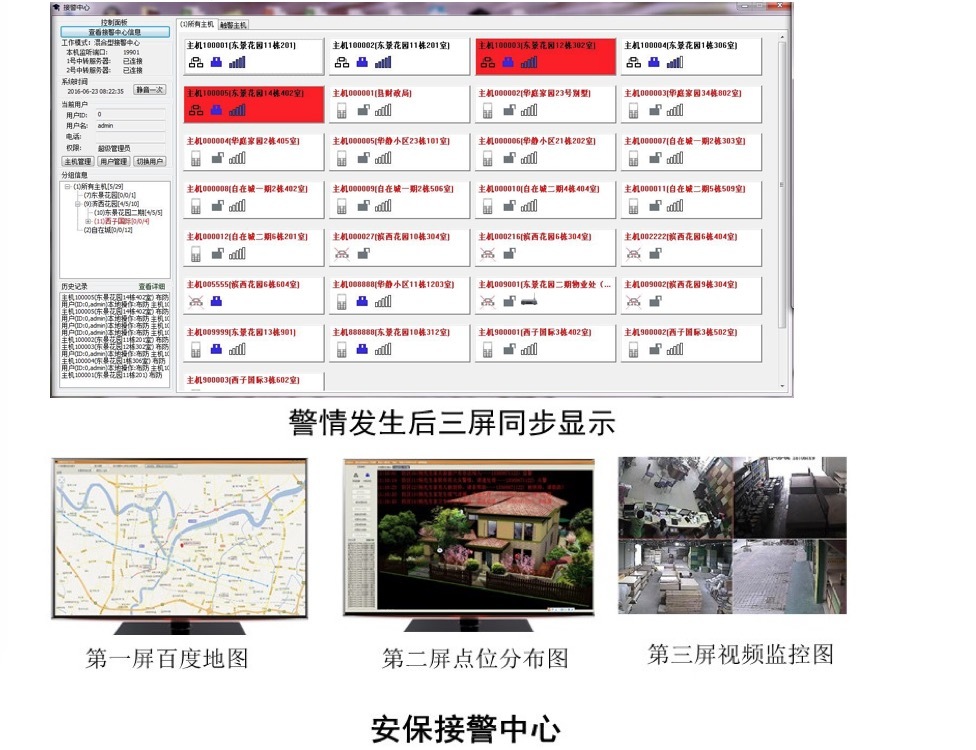This screenshot has height=750, width=976.
Task: Select 自在城[0/0/12] in the group tree
Action: [x=107, y=230]
